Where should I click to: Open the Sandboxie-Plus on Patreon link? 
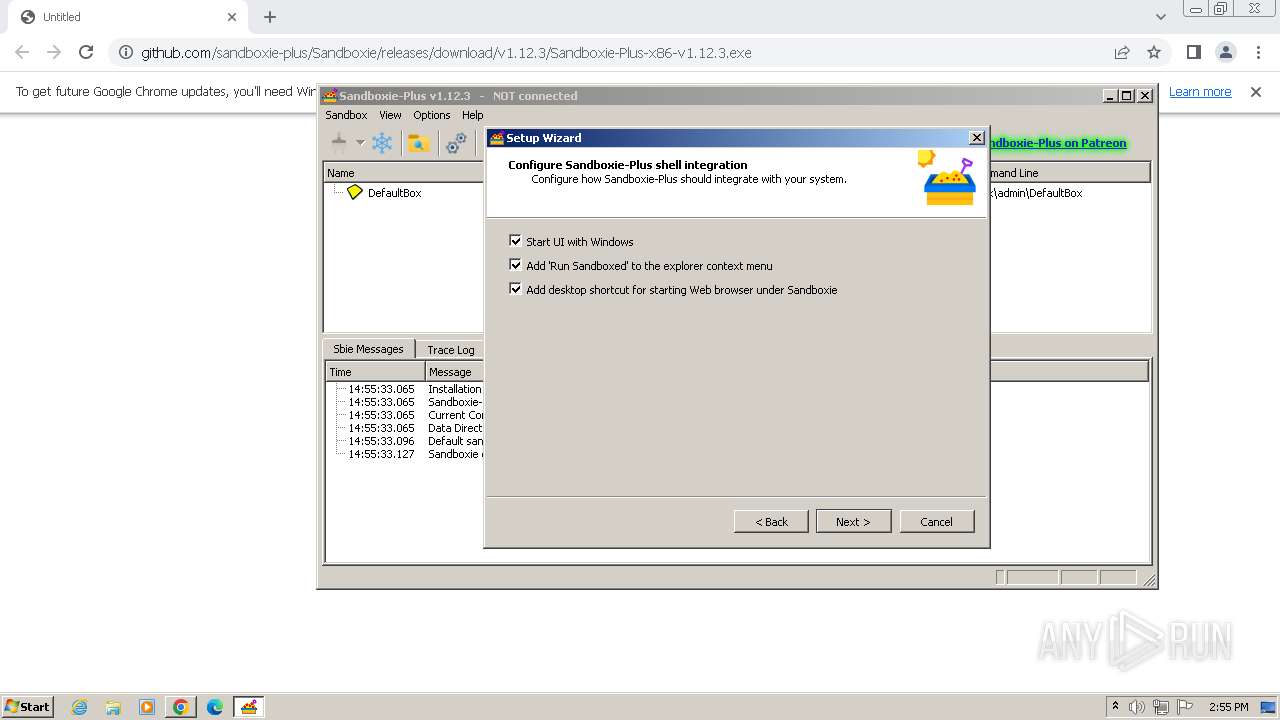[1057, 143]
